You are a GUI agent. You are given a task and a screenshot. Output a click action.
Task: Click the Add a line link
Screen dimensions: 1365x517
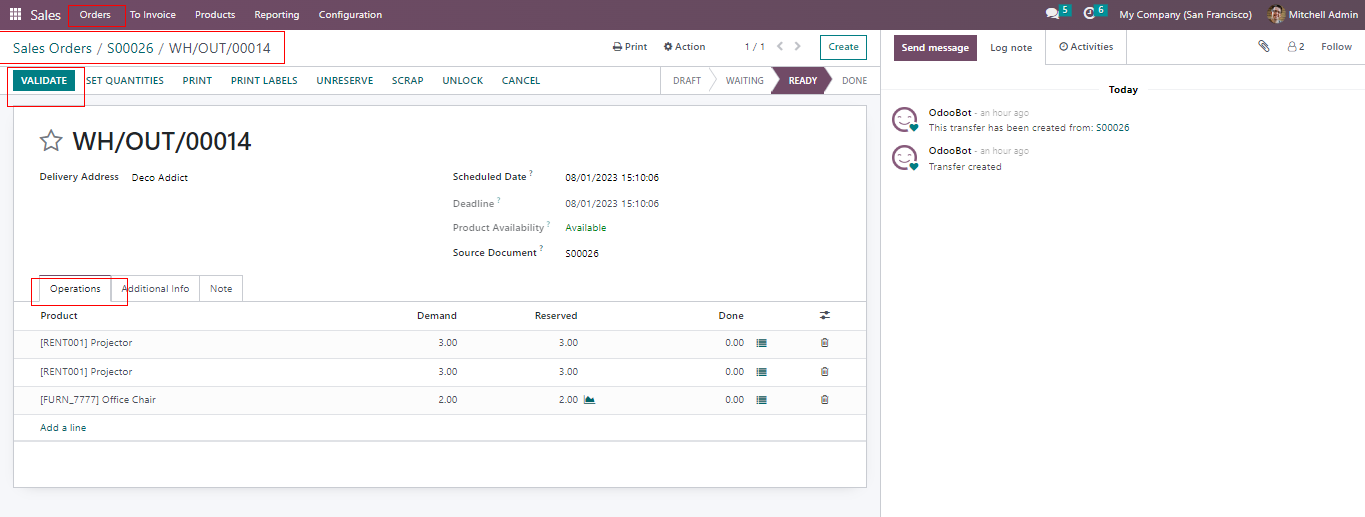point(63,428)
